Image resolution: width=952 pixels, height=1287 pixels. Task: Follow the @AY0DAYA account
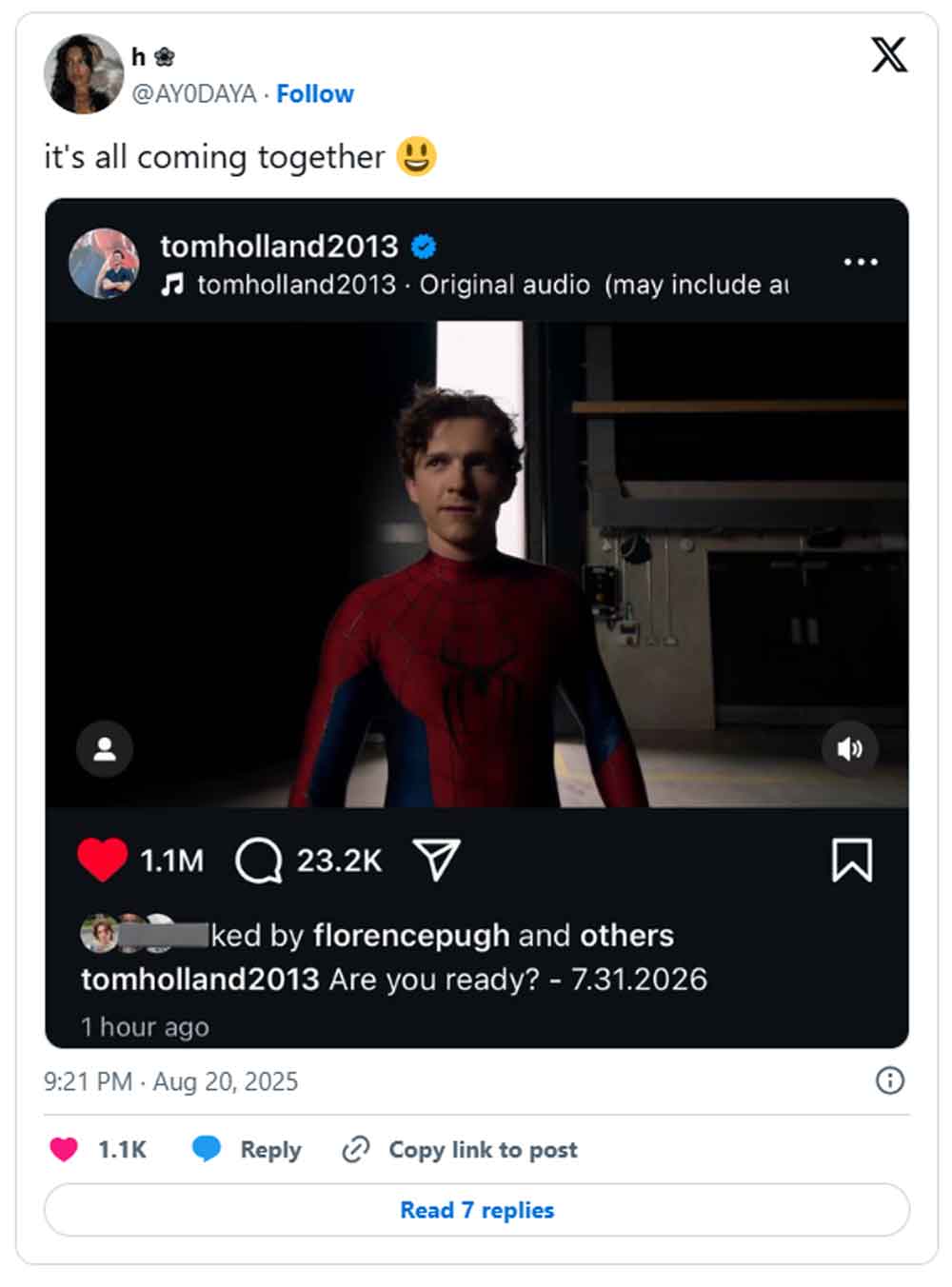coord(315,93)
